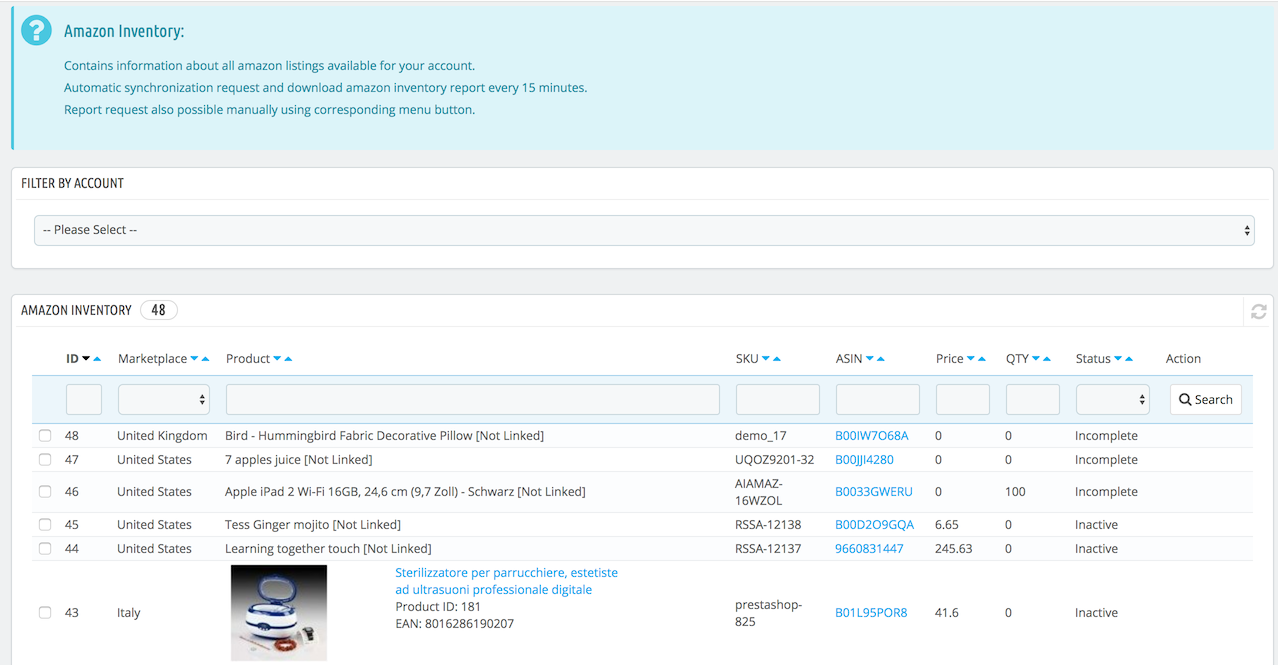This screenshot has width=1278, height=665.
Task: Select checkbox for Italy row 43
Action: [x=45, y=613]
